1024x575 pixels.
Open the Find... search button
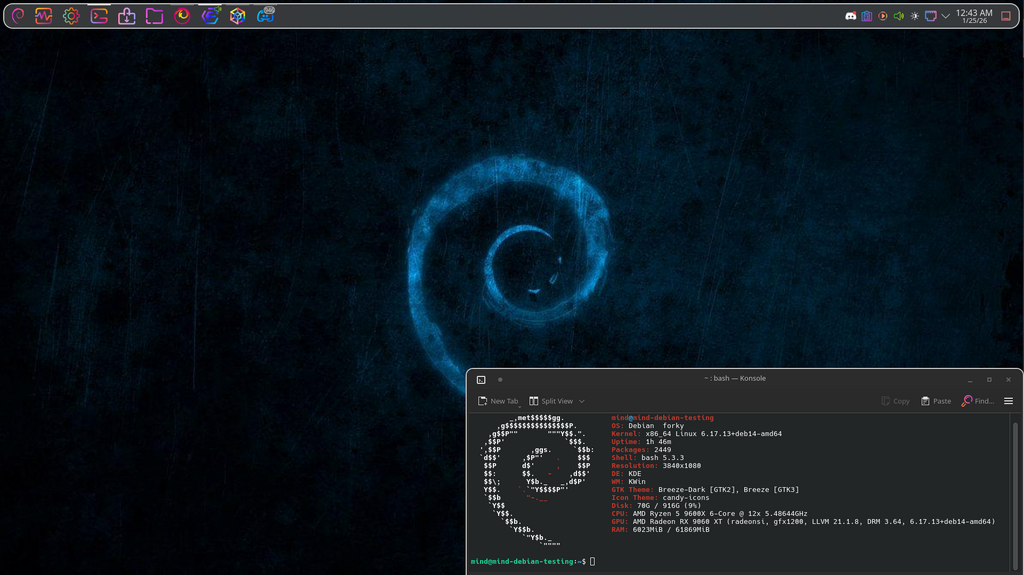coord(977,401)
